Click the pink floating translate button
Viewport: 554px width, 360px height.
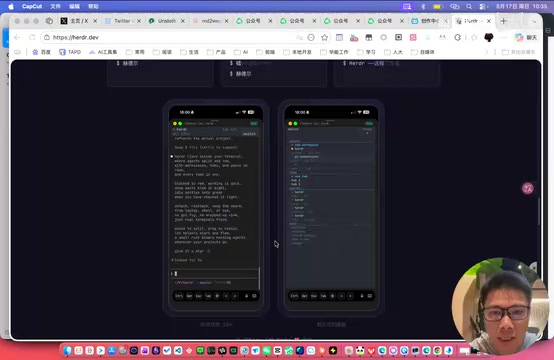528,188
